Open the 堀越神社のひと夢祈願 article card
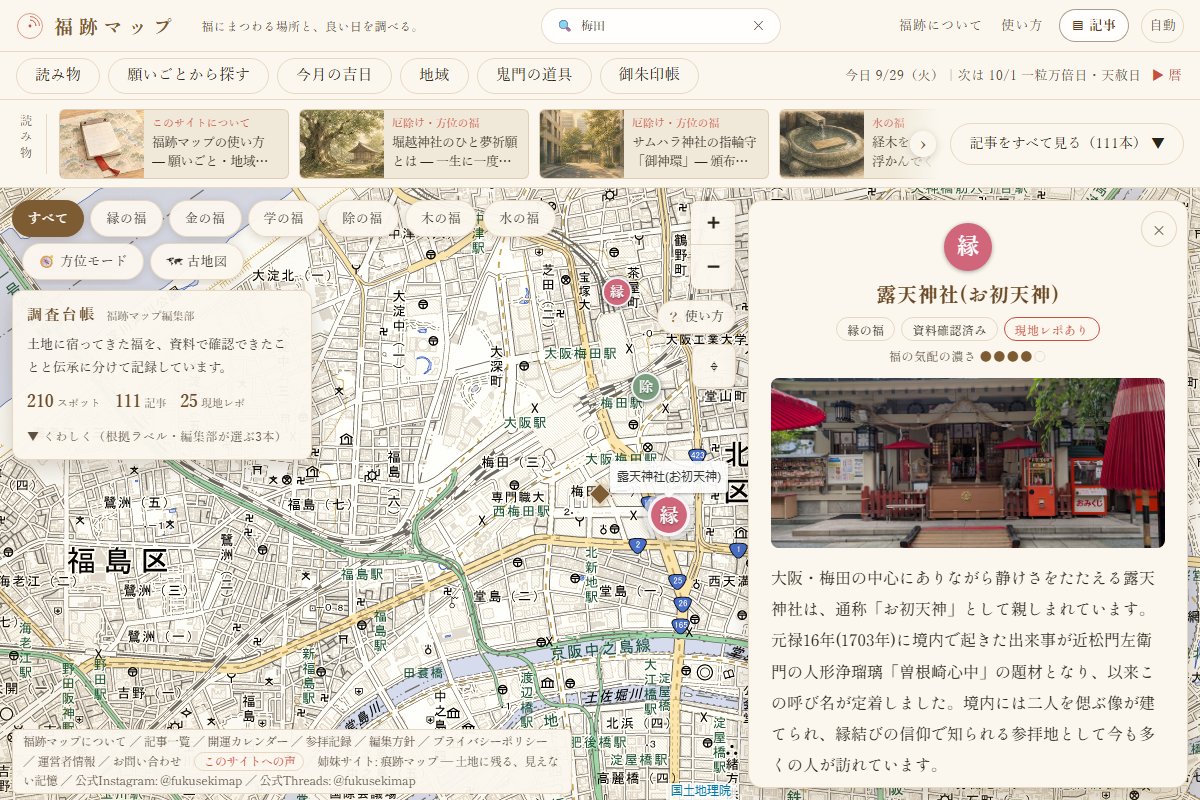The height and width of the screenshot is (800, 1200). click(x=414, y=144)
